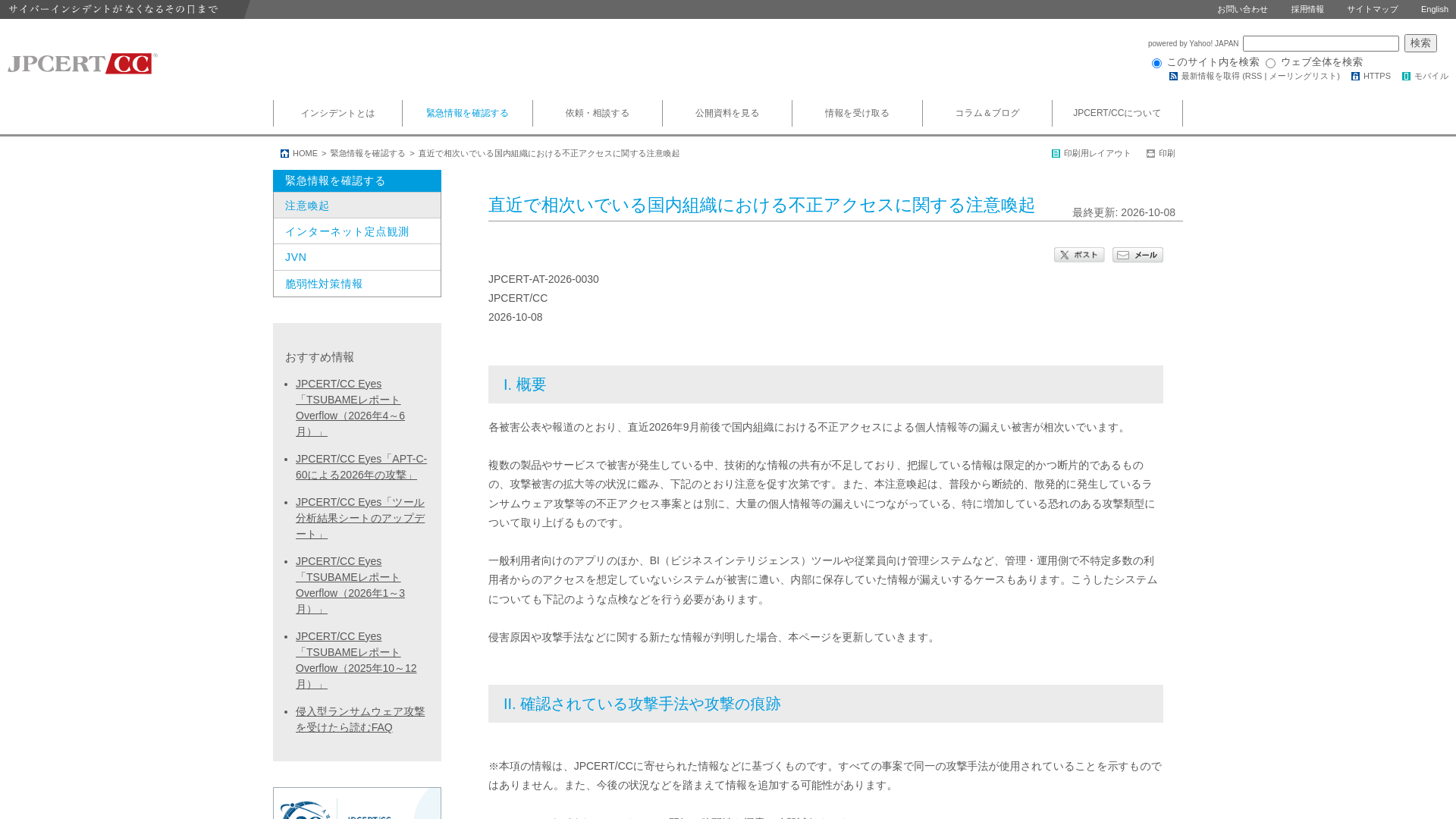Screen dimensions: 1456x819
Task: Click 緊急情報を確認する breadcrumb link
Action: click(x=368, y=154)
